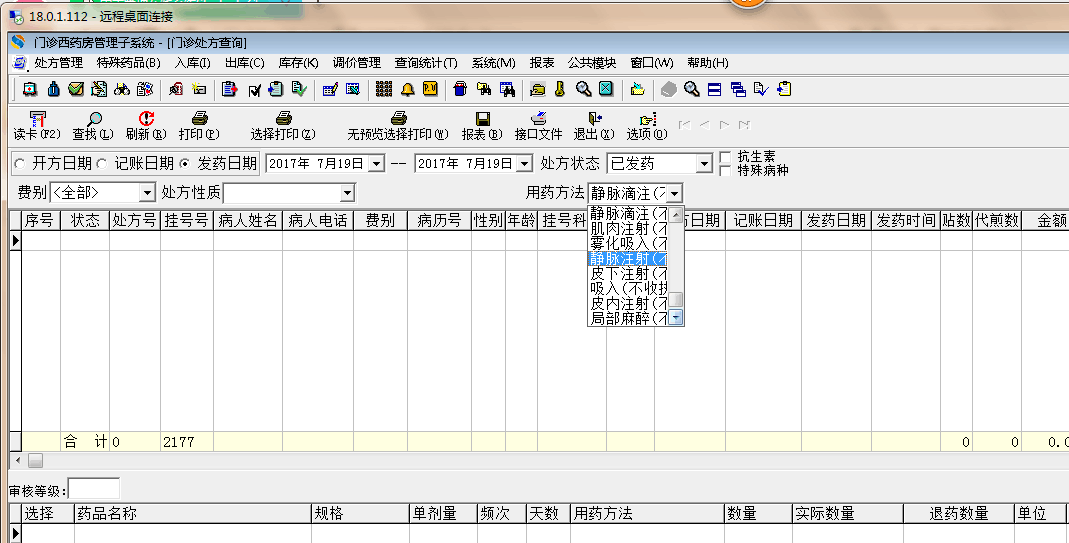
Task: Click the teal box with X toolbar icon
Action: 606,89
